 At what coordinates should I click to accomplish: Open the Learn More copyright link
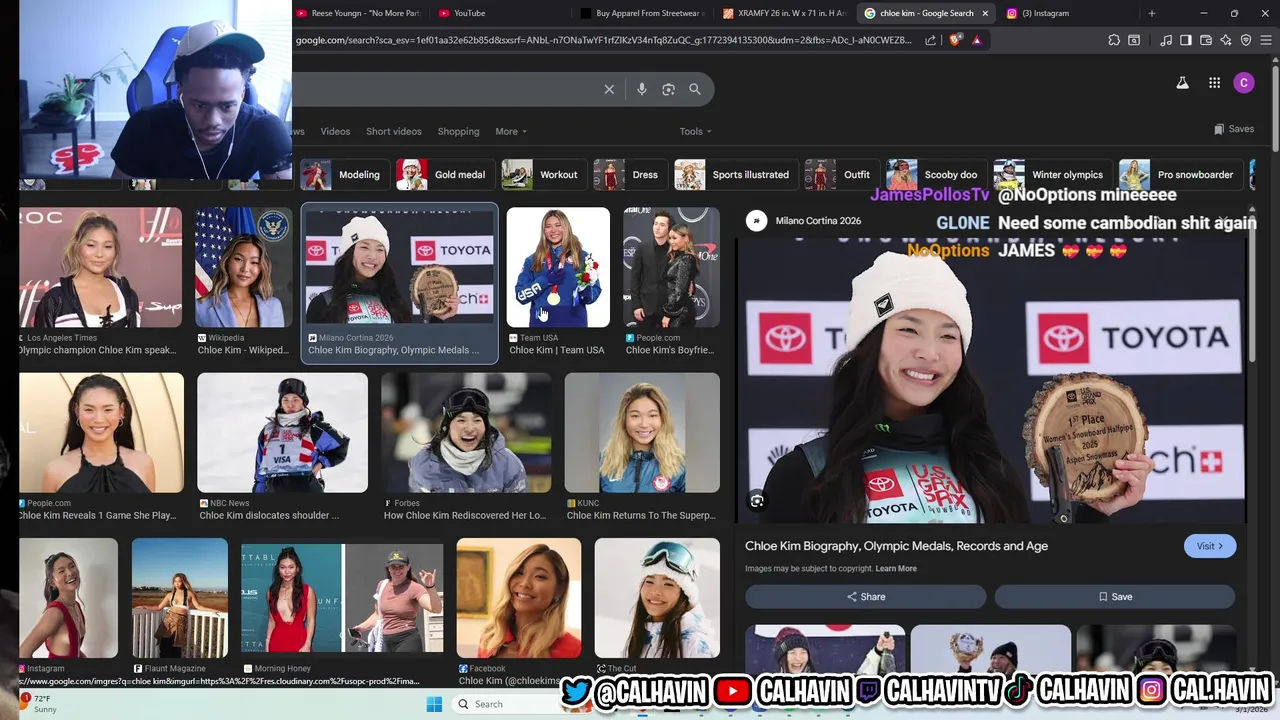click(x=896, y=569)
